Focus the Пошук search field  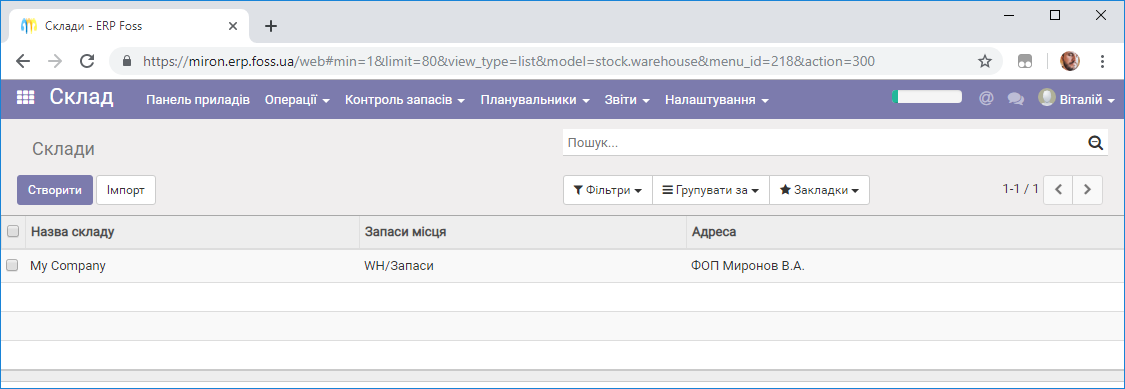coord(824,143)
